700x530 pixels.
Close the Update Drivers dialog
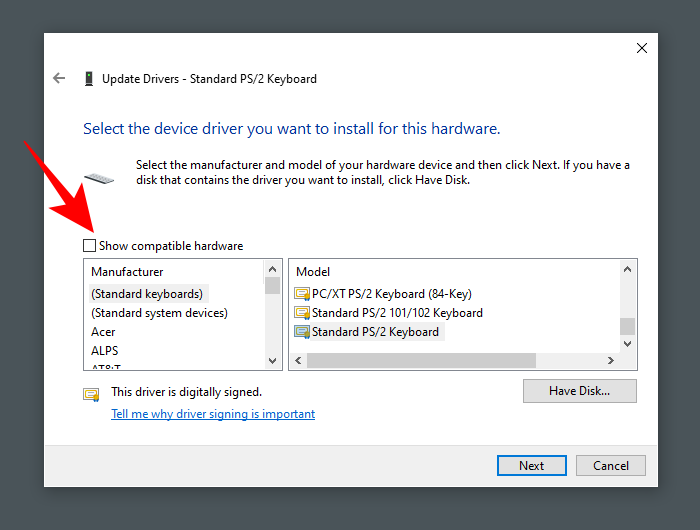coord(642,48)
